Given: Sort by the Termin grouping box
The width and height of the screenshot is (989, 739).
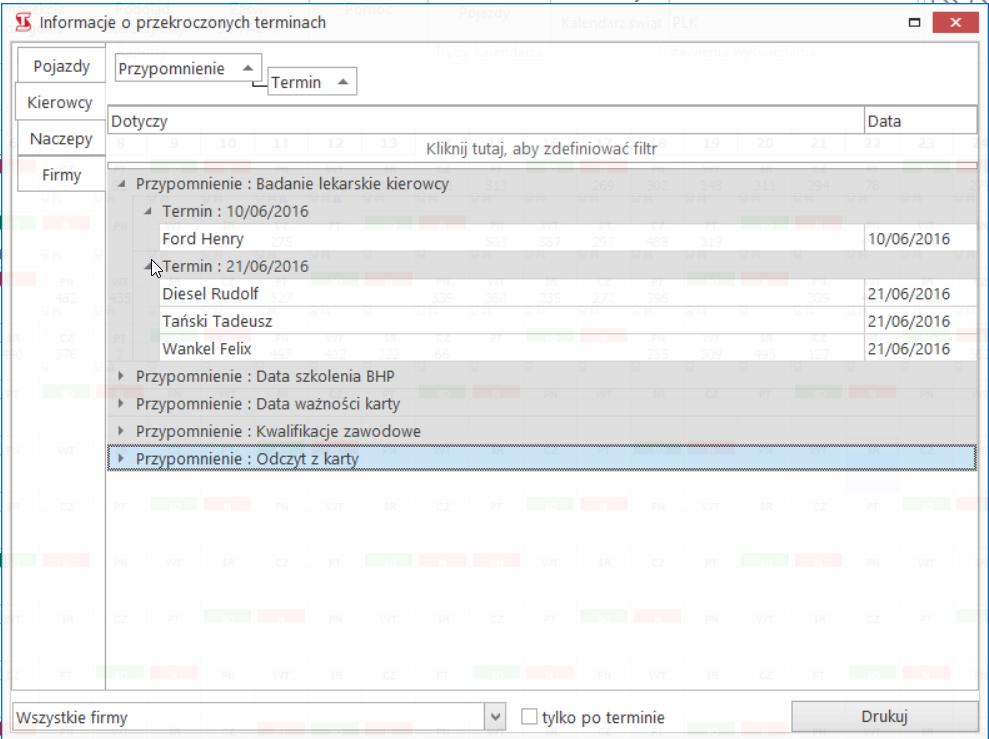Looking at the screenshot, I should tap(312, 82).
